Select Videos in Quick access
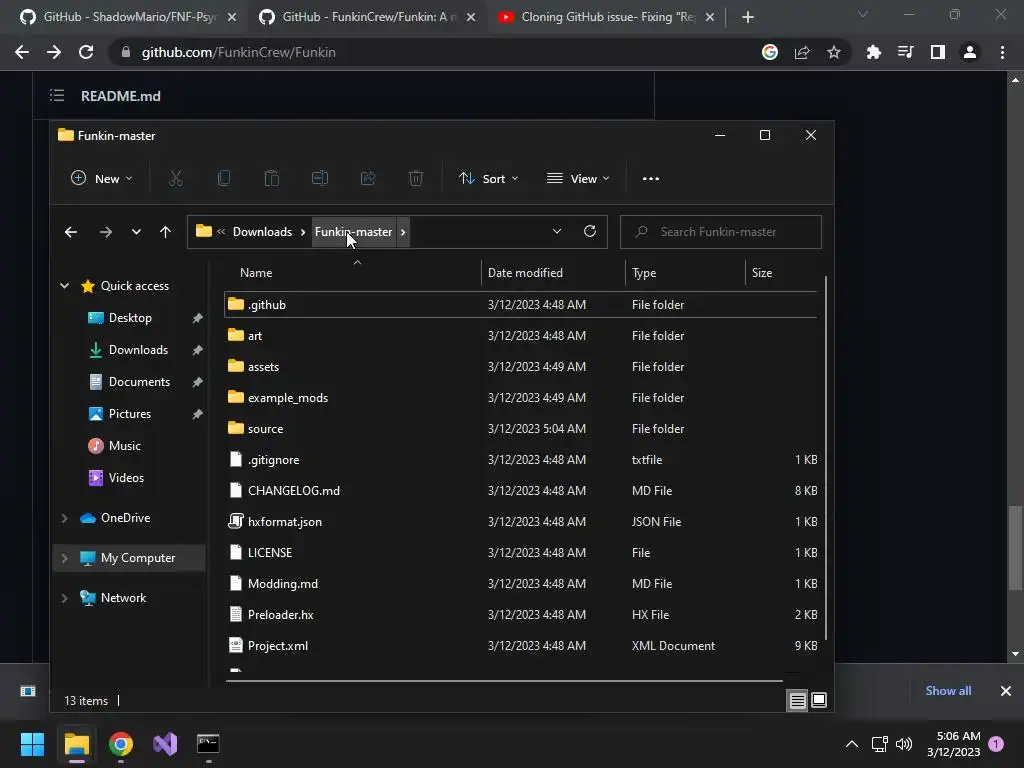Viewport: 1024px width, 768px height. pyautogui.click(x=126, y=478)
